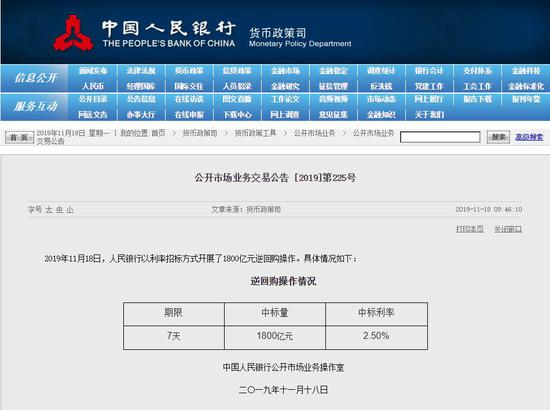The image size is (550, 410).
Task: Select 金融研究 in the navigation
Action: [x=285, y=86]
